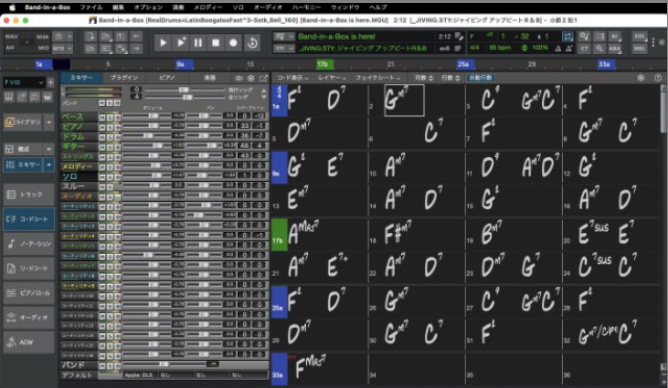
Task: Switch to the Piano (ピアノ) mixer tab
Action: click(x=167, y=78)
